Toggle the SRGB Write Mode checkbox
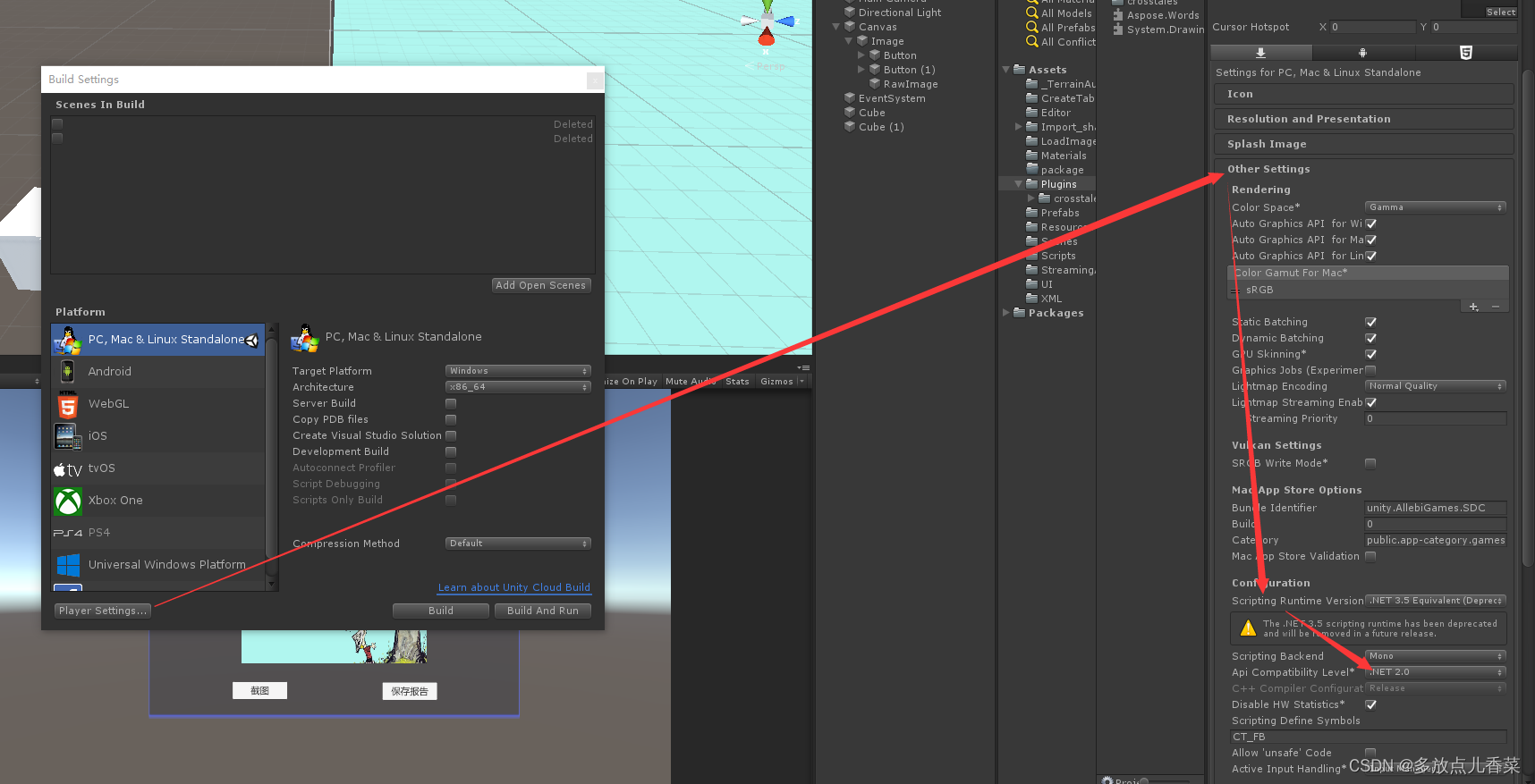Image resolution: width=1535 pixels, height=784 pixels. 1370,463
